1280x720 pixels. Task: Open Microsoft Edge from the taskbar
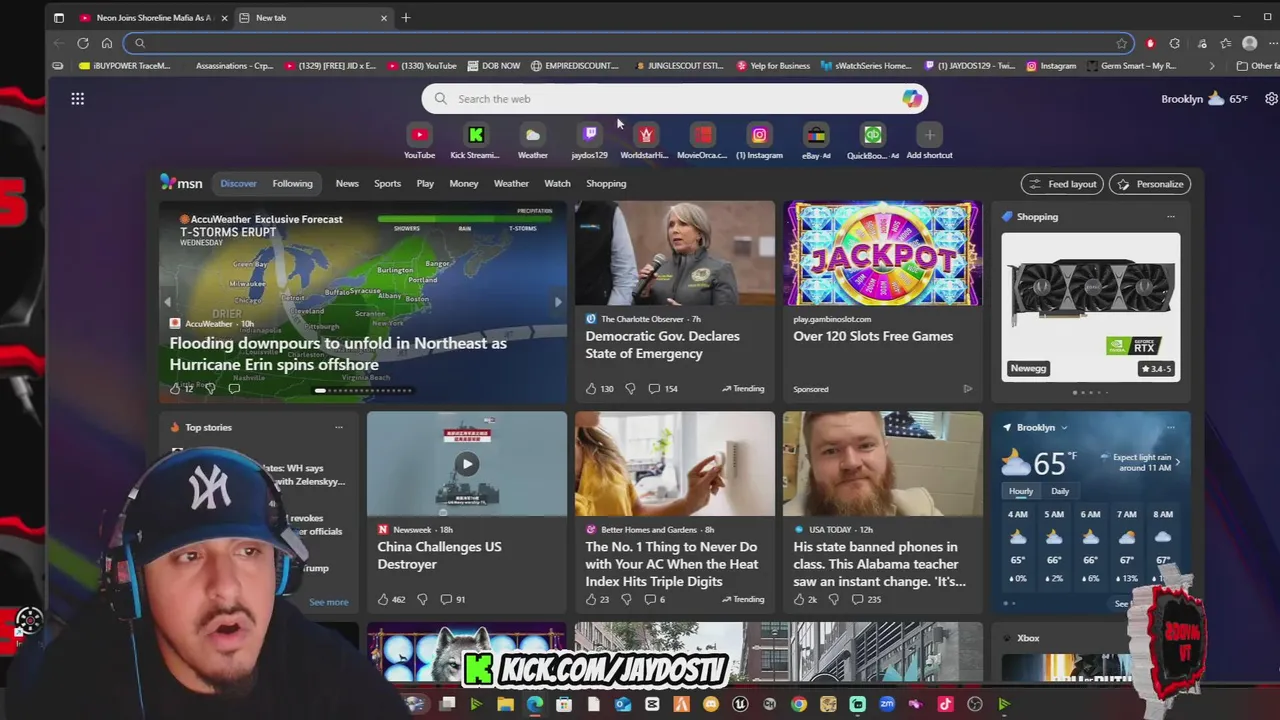[534, 704]
